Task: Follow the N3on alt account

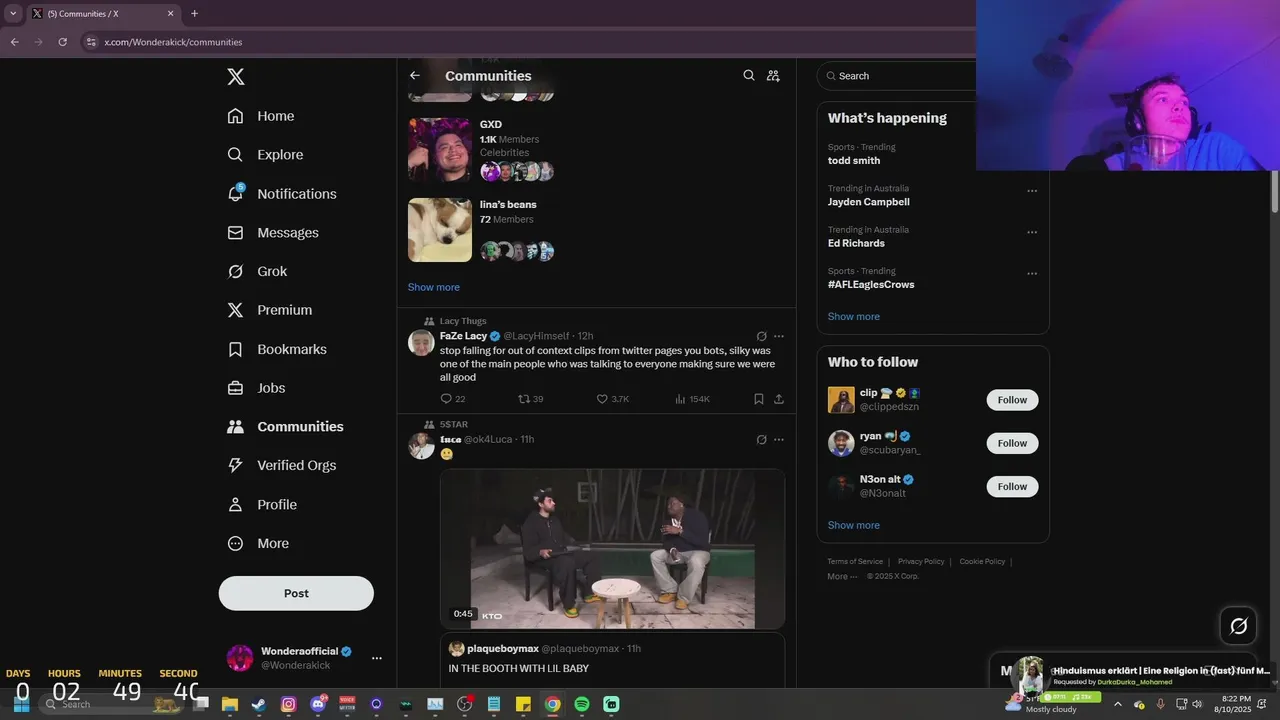Action: pyautogui.click(x=1012, y=487)
